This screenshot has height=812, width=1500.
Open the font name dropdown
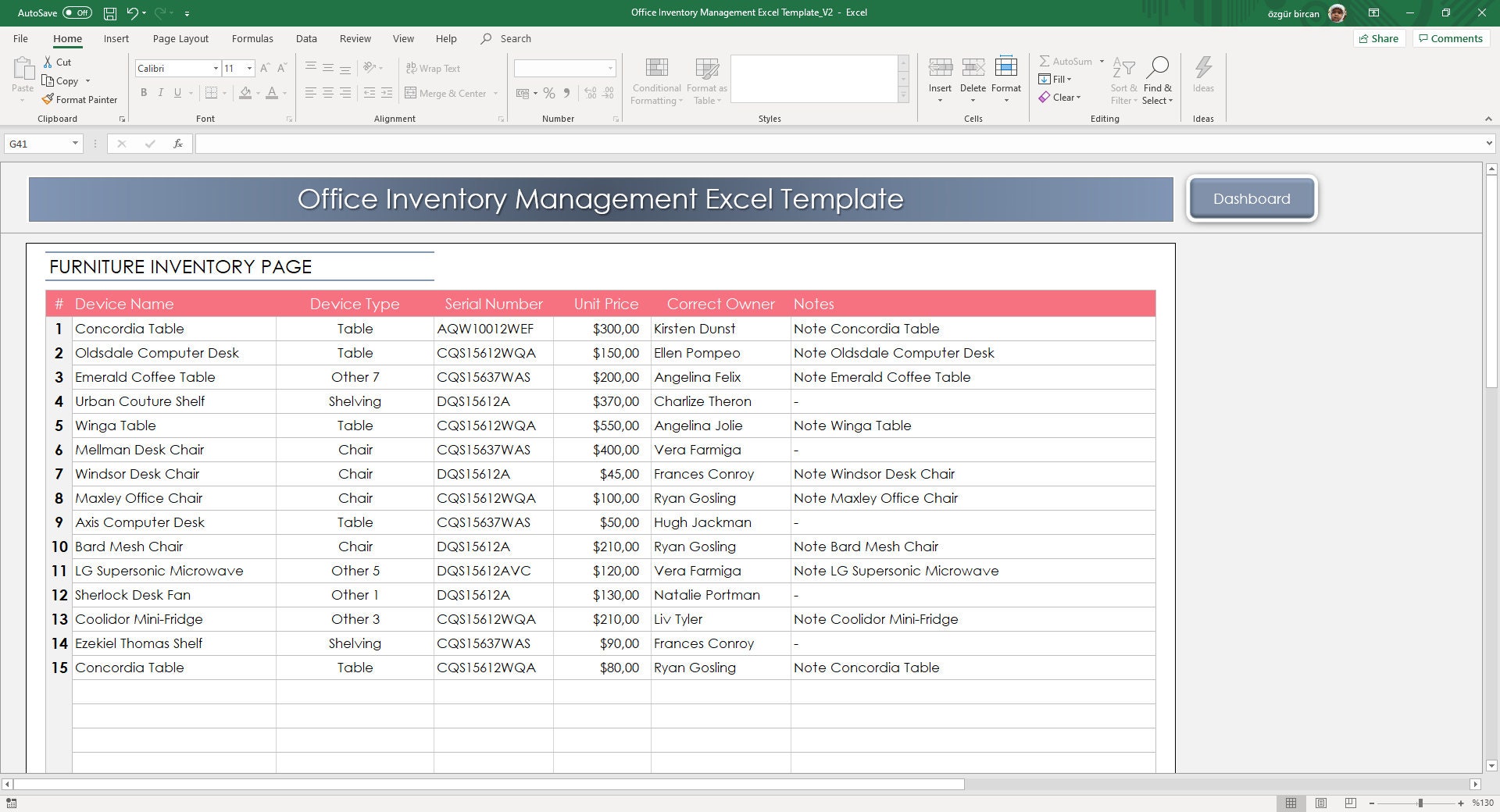pyautogui.click(x=216, y=68)
